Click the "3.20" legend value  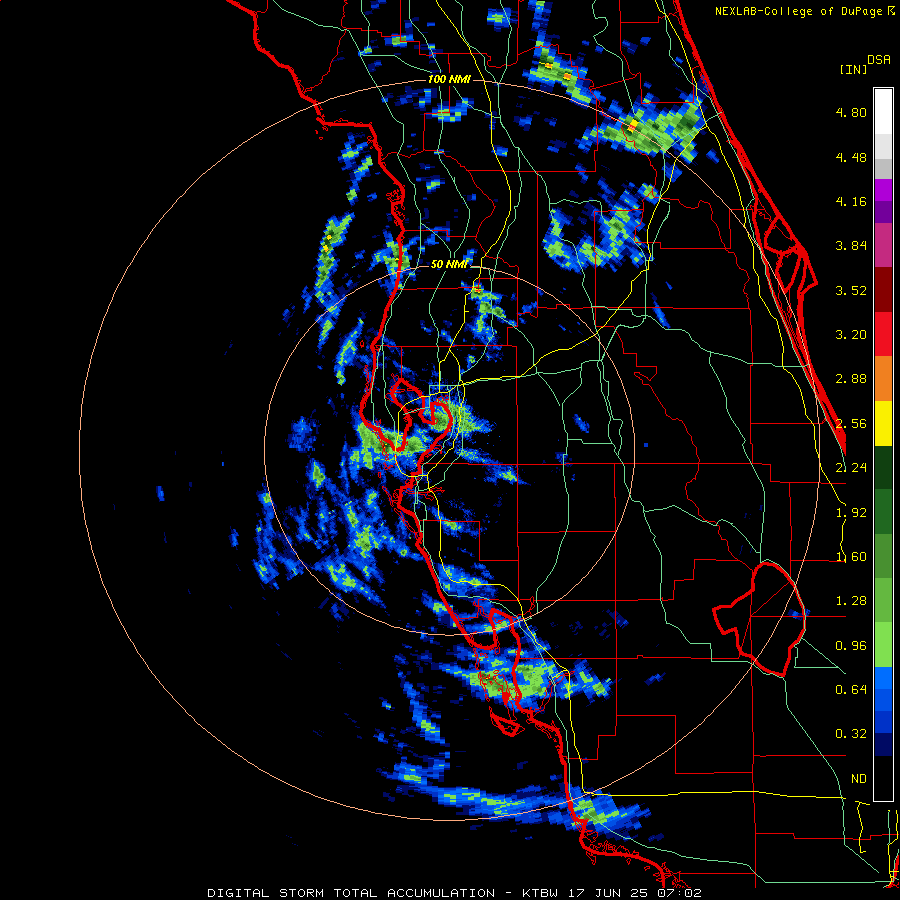851,335
